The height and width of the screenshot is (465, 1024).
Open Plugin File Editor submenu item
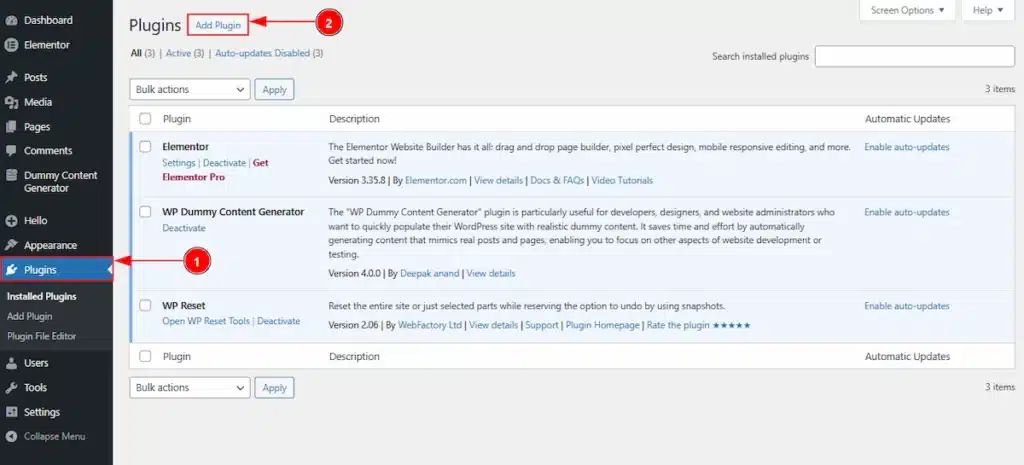tap(41, 336)
